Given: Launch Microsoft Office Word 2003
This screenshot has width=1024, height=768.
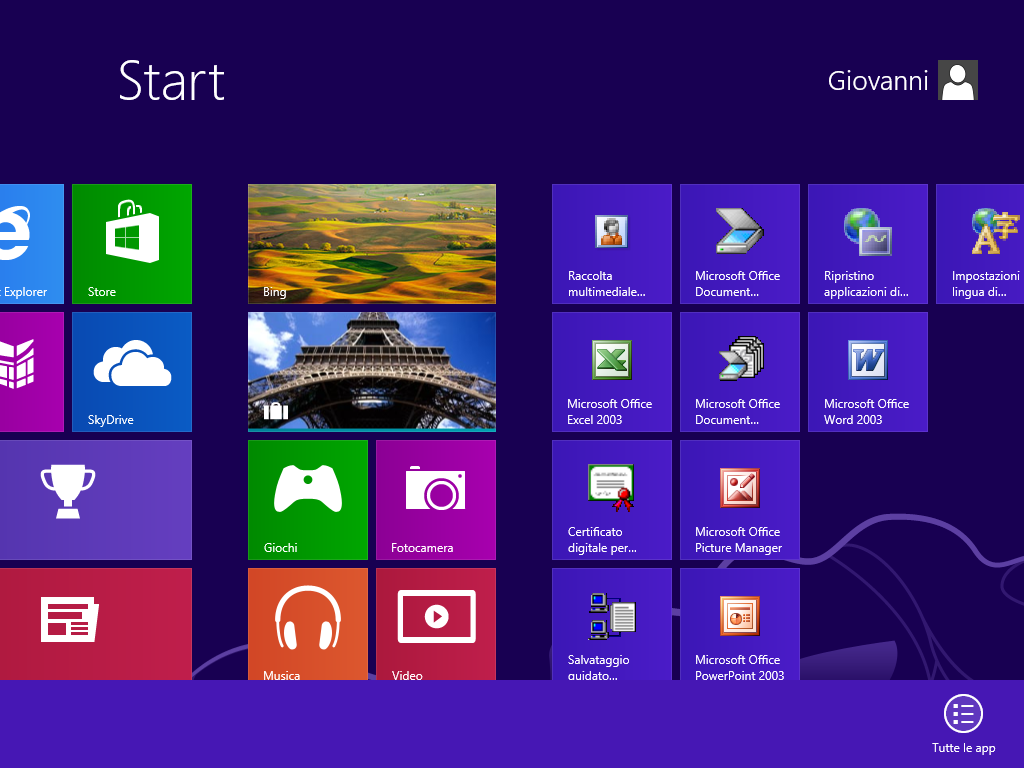Looking at the screenshot, I should coord(867,372).
